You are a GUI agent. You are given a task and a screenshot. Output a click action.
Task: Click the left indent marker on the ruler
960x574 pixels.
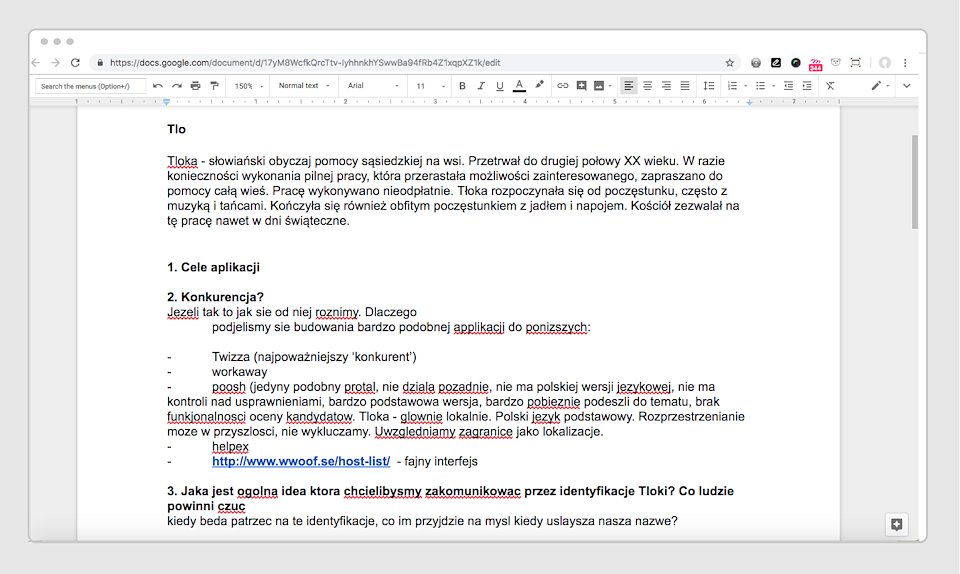tap(166, 102)
